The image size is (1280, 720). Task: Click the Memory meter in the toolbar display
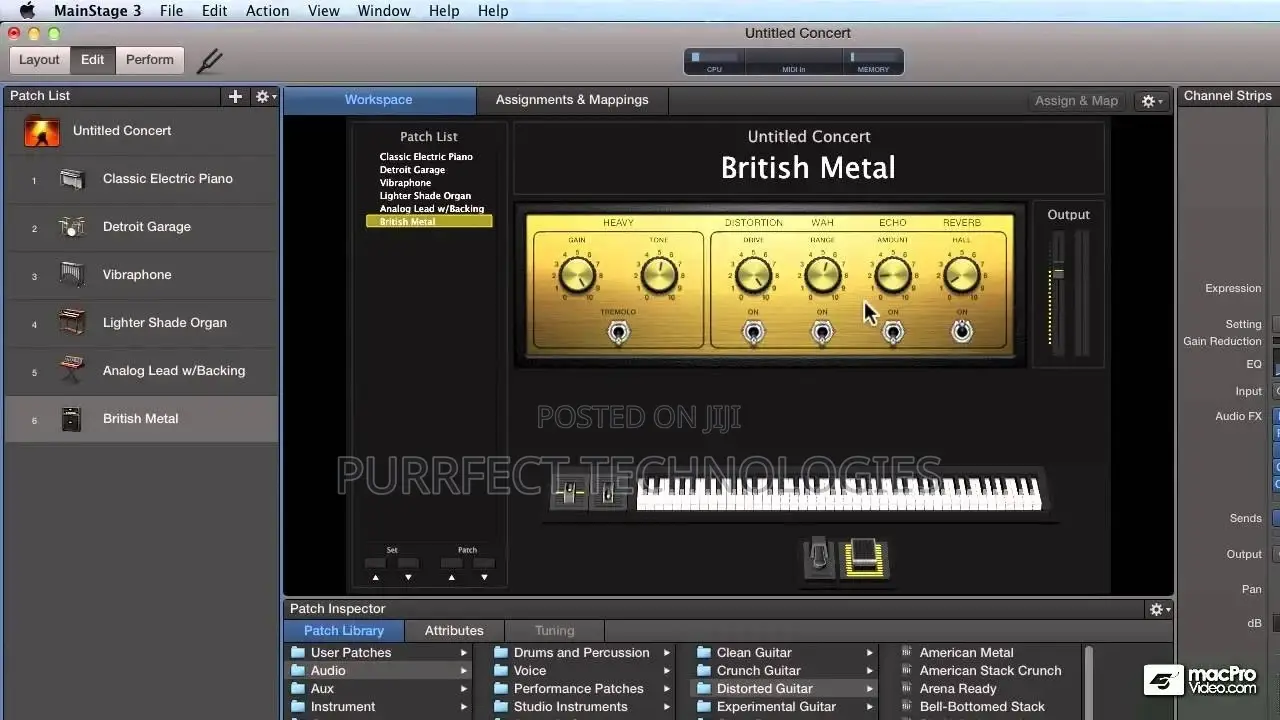[873, 61]
